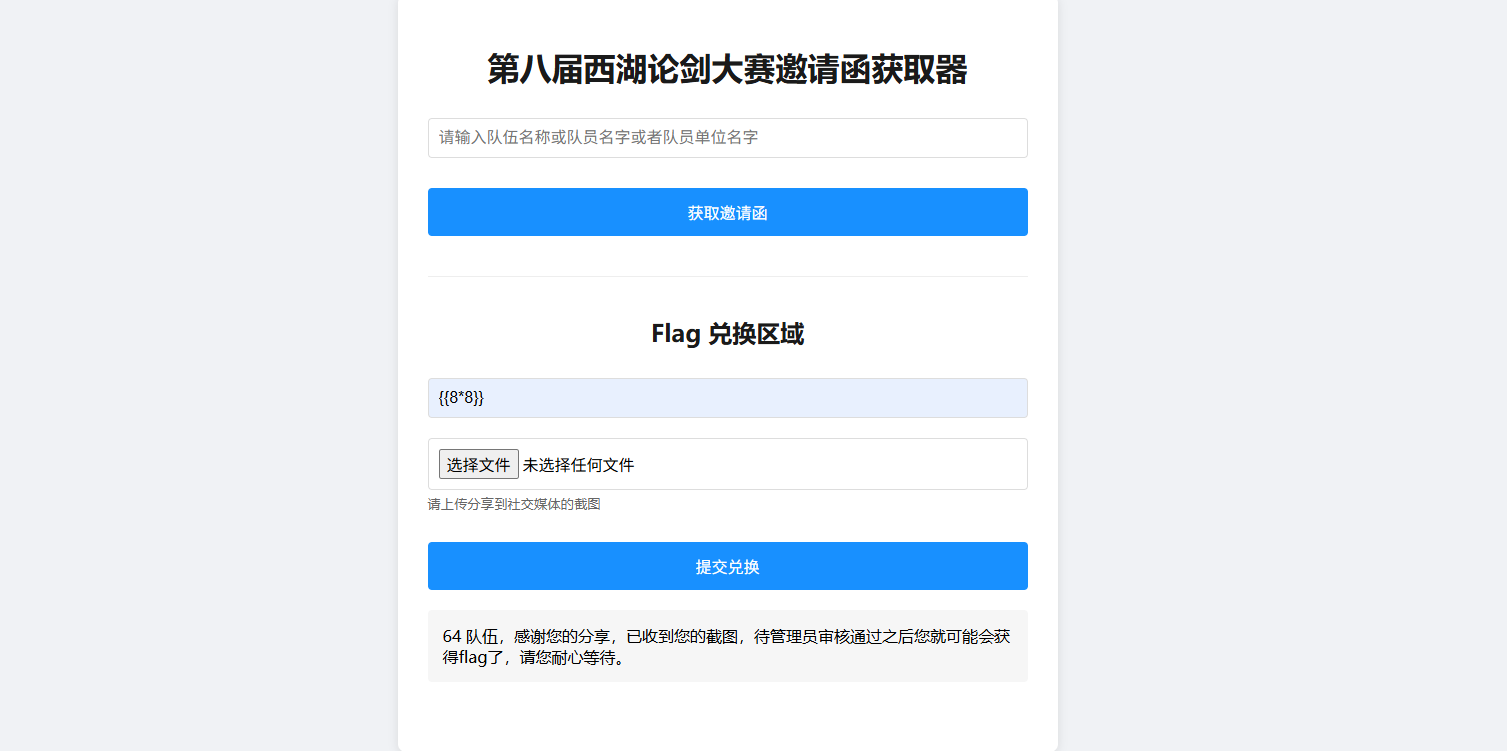The height and width of the screenshot is (751, 1507).
Task: Click the 未选择任何文件 file status text
Action: tap(578, 465)
